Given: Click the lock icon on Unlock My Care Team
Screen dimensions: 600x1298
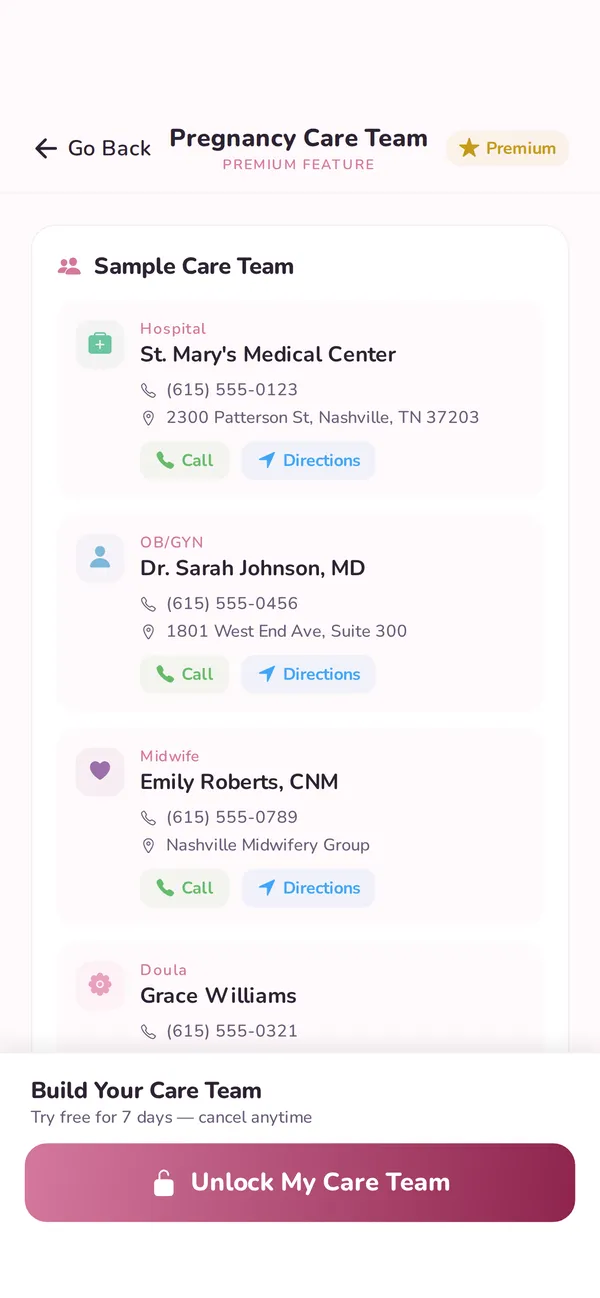Looking at the screenshot, I should pyautogui.click(x=166, y=1182).
